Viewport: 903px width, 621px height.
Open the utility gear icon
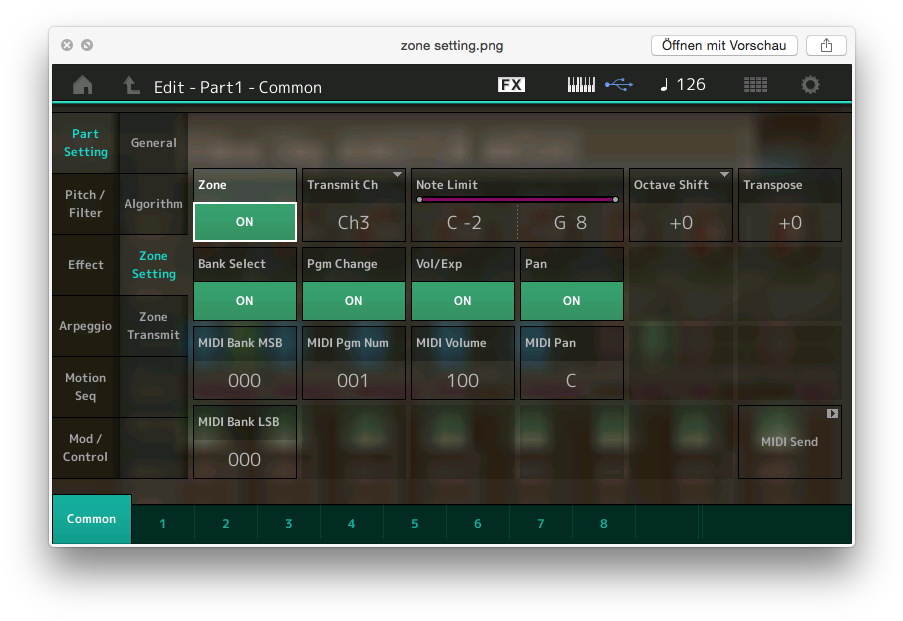pyautogui.click(x=810, y=85)
